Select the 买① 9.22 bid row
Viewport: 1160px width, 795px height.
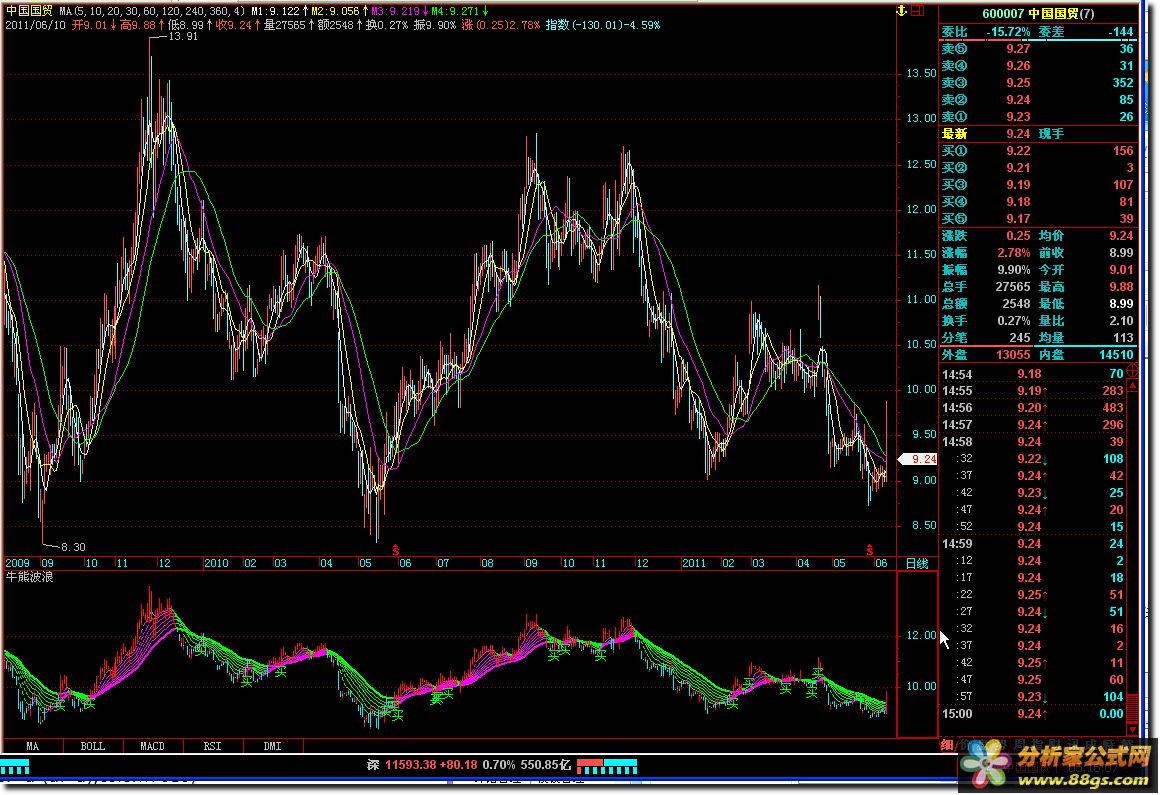pos(1037,151)
